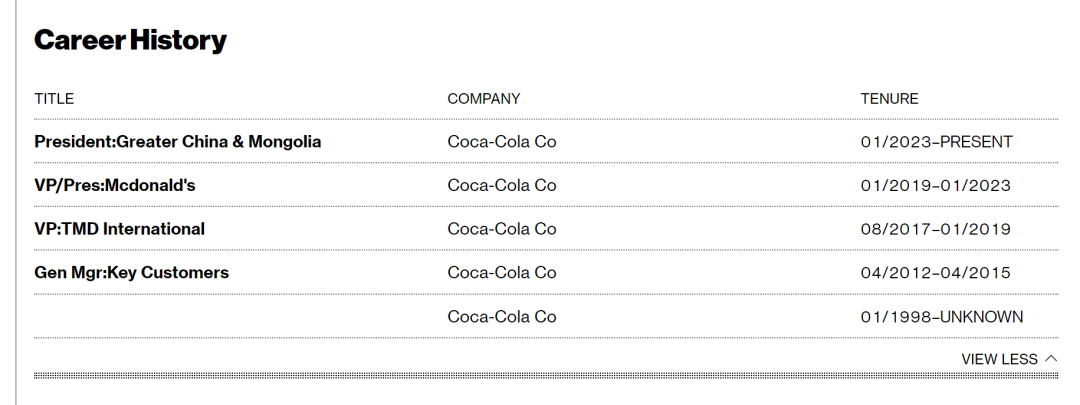The width and height of the screenshot is (1080, 405).
Task: Select the 01/1998–UNKNOWN tenure
Action: point(941,317)
